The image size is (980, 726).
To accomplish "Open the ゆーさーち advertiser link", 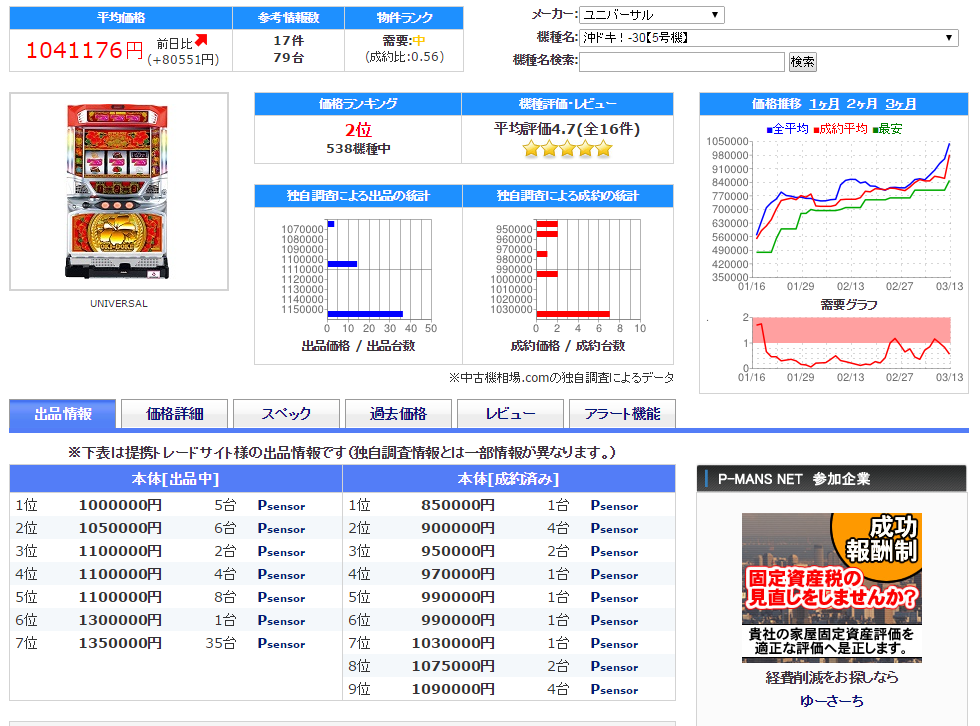I will (x=831, y=701).
